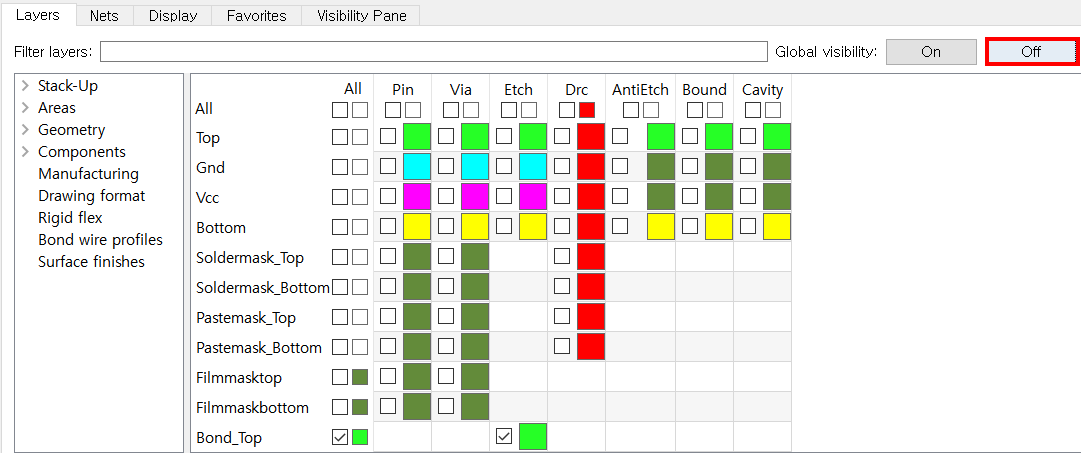This screenshot has width=1081, height=453.
Task: Click the Bond_Top layer label
Action: point(229,437)
